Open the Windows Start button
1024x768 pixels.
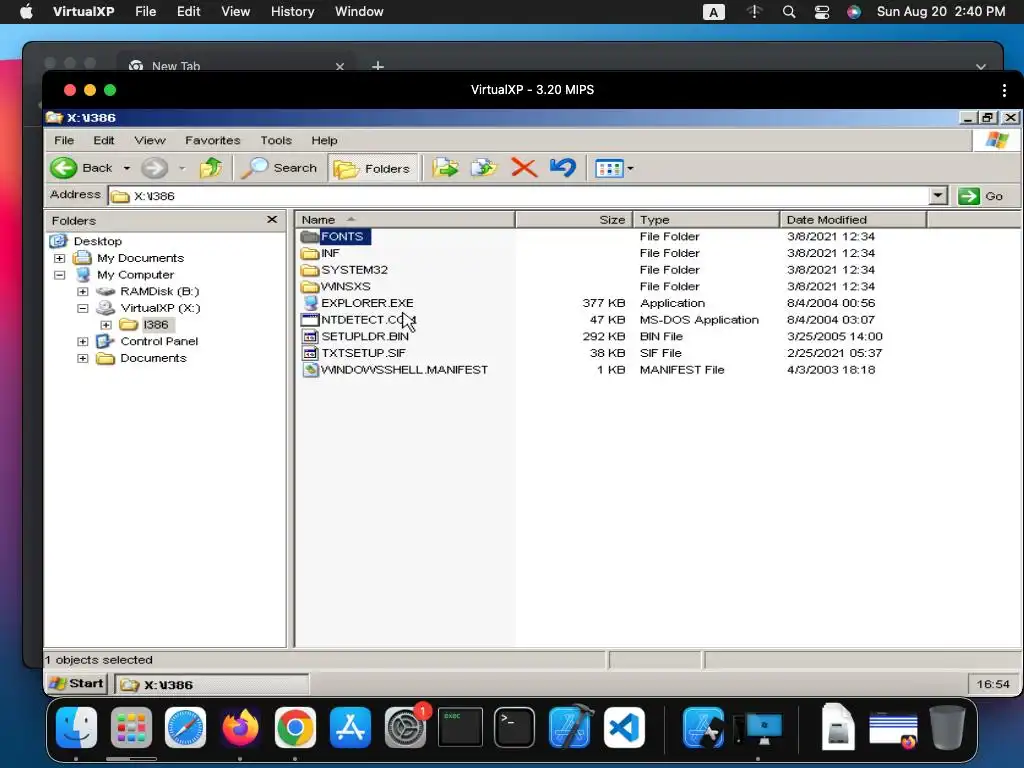(x=78, y=684)
